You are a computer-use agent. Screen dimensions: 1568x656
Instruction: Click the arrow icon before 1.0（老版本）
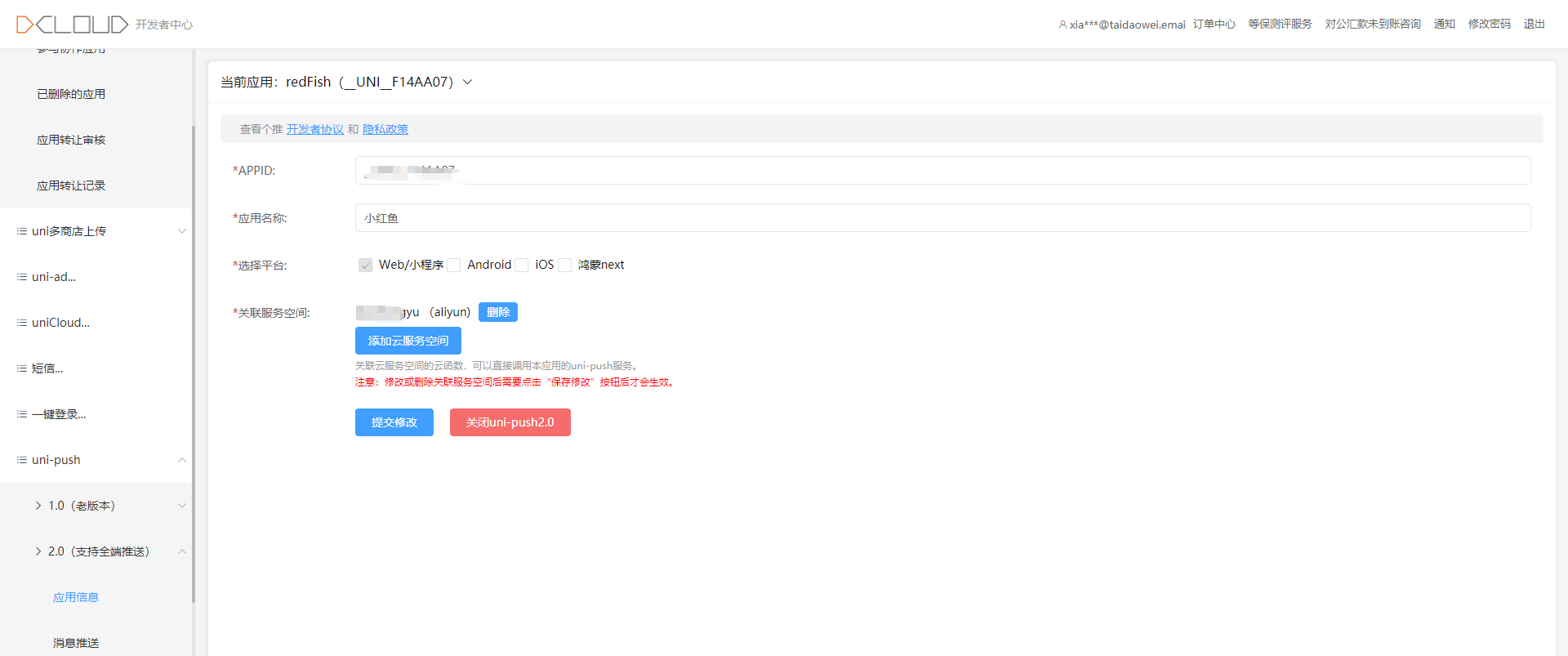pyautogui.click(x=38, y=506)
